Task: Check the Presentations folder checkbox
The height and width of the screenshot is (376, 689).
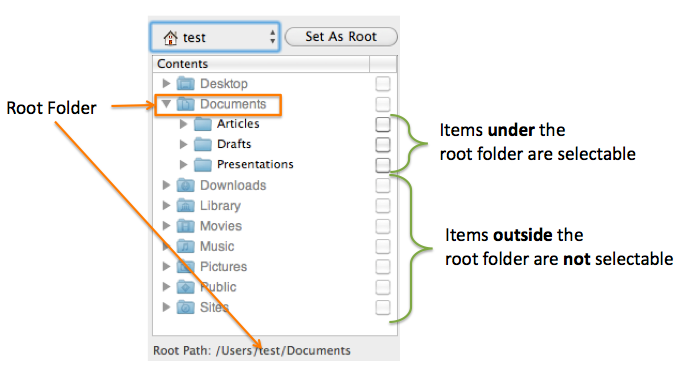Action: tap(383, 165)
